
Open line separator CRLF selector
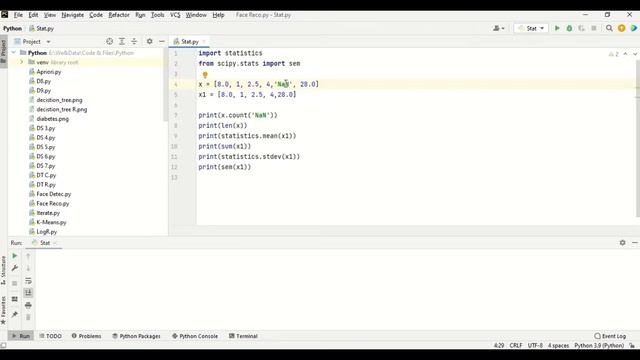pos(516,345)
